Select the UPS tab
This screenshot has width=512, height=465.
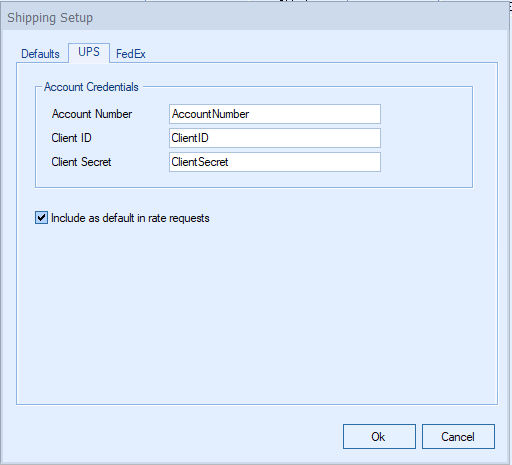[89, 52]
